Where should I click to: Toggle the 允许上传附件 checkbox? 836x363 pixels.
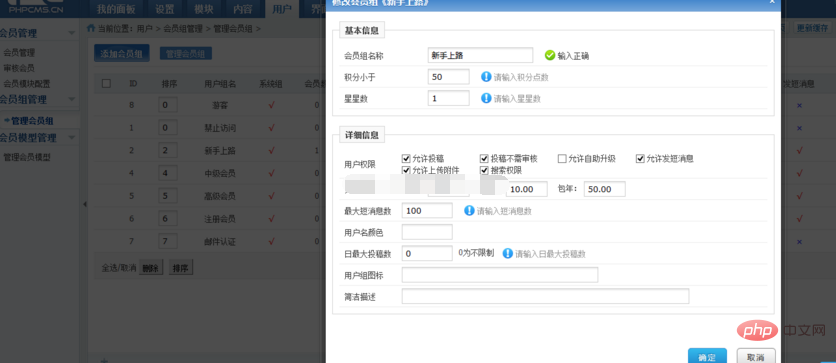(x=406, y=170)
